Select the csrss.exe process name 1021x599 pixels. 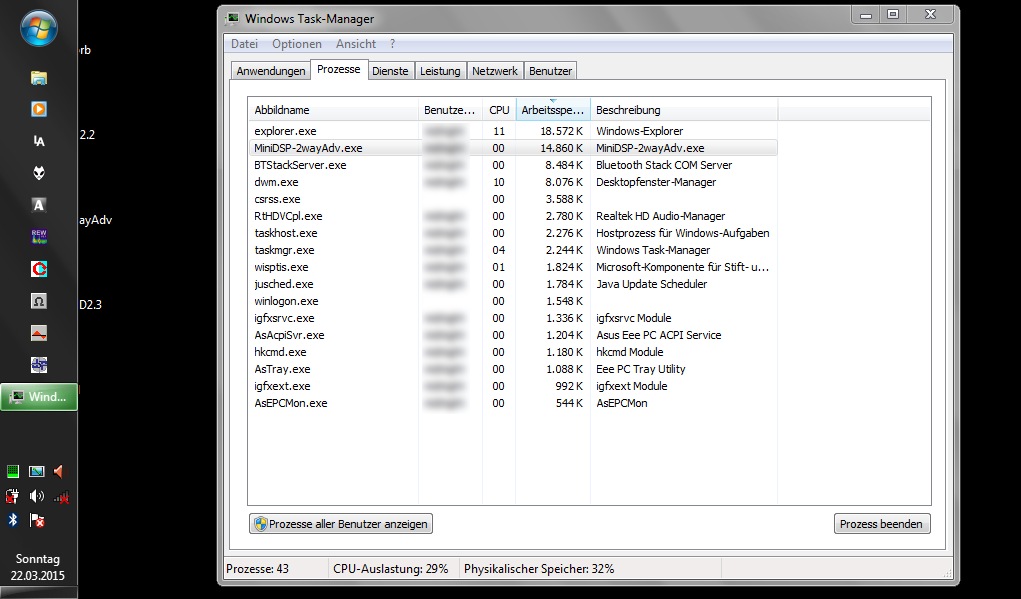277,199
